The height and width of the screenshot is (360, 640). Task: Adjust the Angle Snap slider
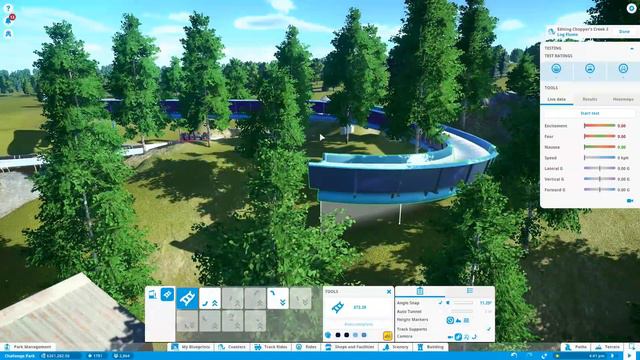tap(463, 303)
